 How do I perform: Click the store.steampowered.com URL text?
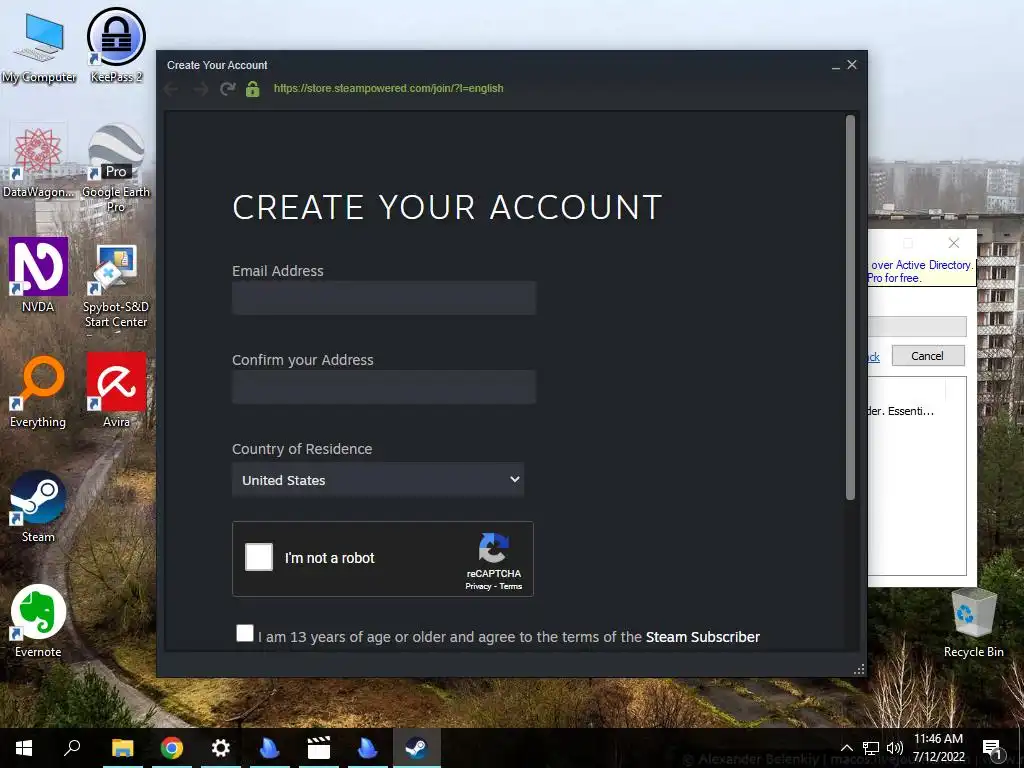click(x=389, y=88)
